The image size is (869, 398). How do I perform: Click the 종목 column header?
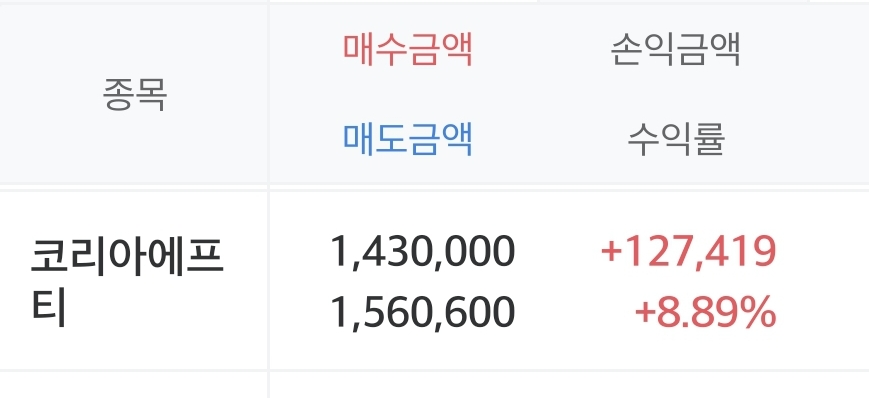(134, 95)
